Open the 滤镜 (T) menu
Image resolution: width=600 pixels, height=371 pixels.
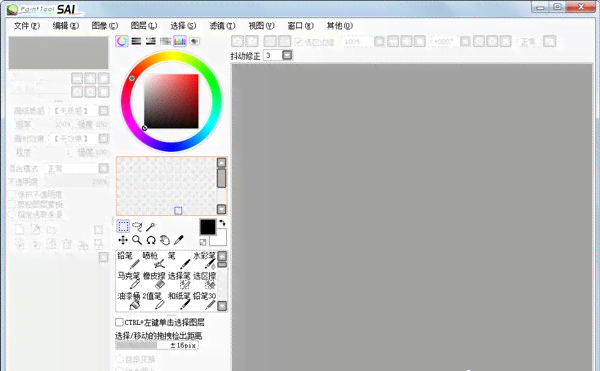pos(222,26)
